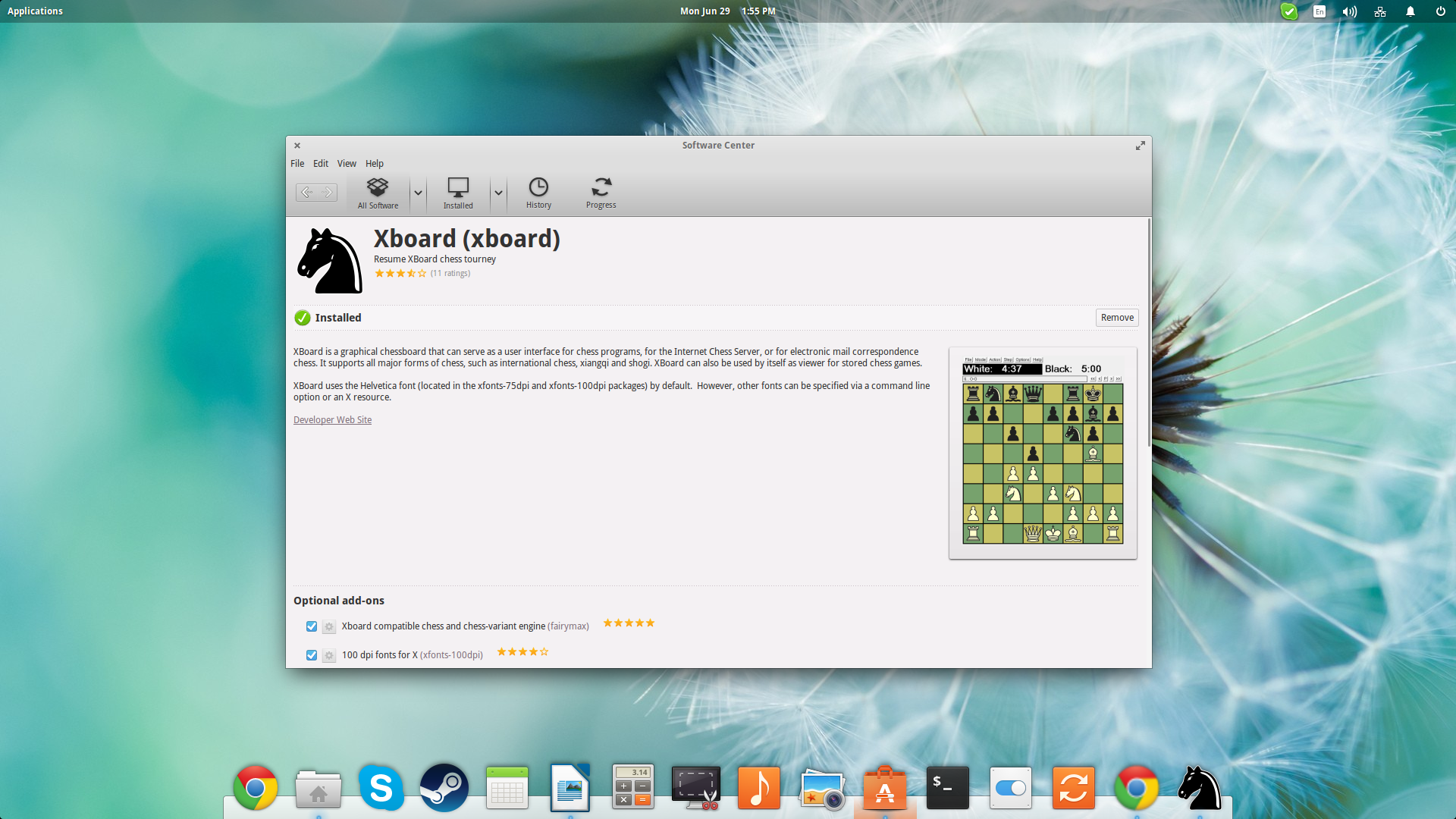
Task: Select the Terminal icon in taskbar
Action: [947, 789]
